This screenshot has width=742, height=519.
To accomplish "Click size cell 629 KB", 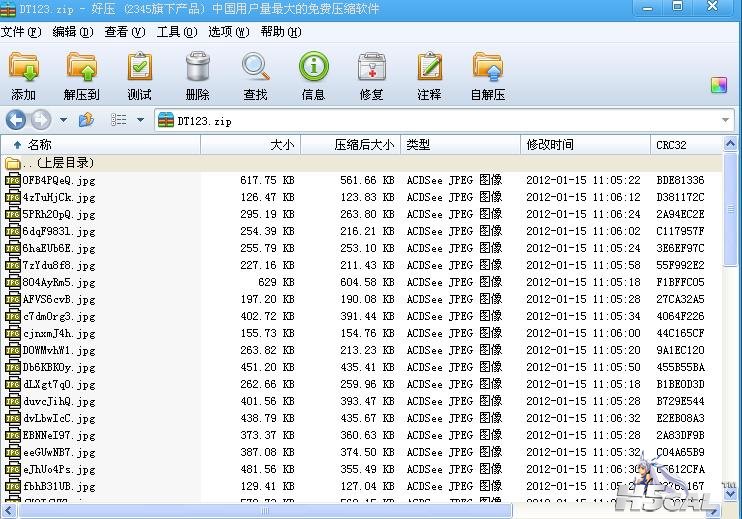I will (276, 282).
